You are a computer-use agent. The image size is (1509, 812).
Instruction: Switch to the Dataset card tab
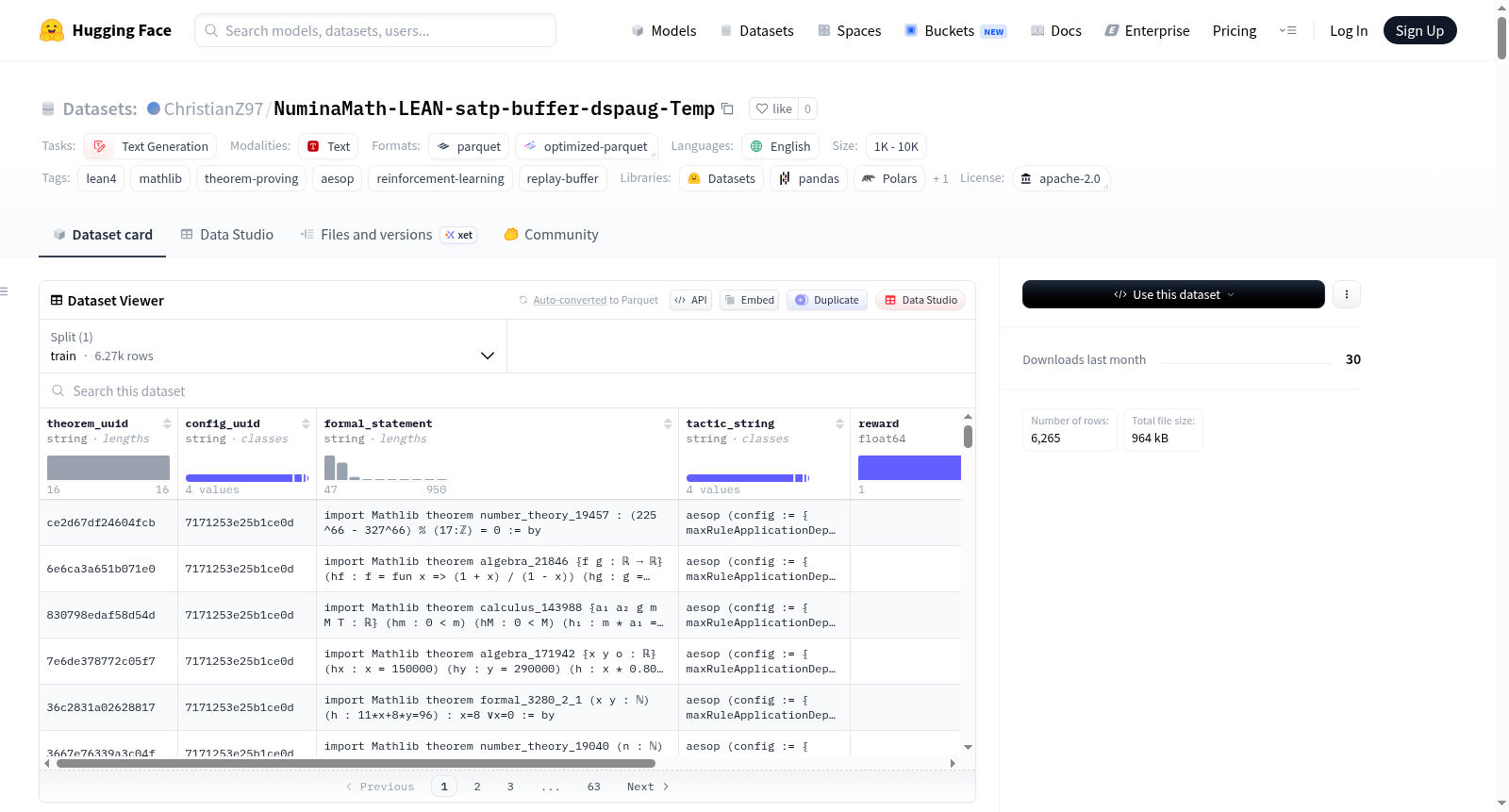[x=102, y=235]
